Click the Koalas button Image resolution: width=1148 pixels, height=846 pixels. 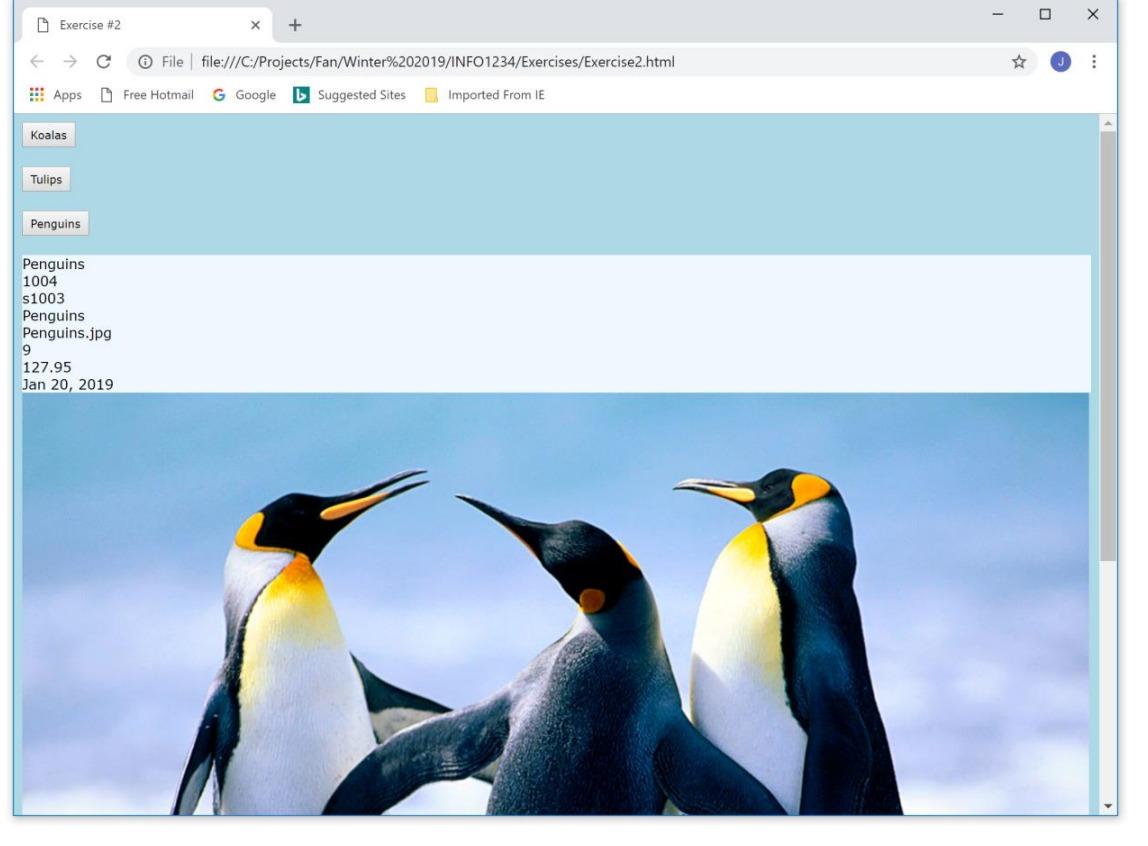pos(48,134)
